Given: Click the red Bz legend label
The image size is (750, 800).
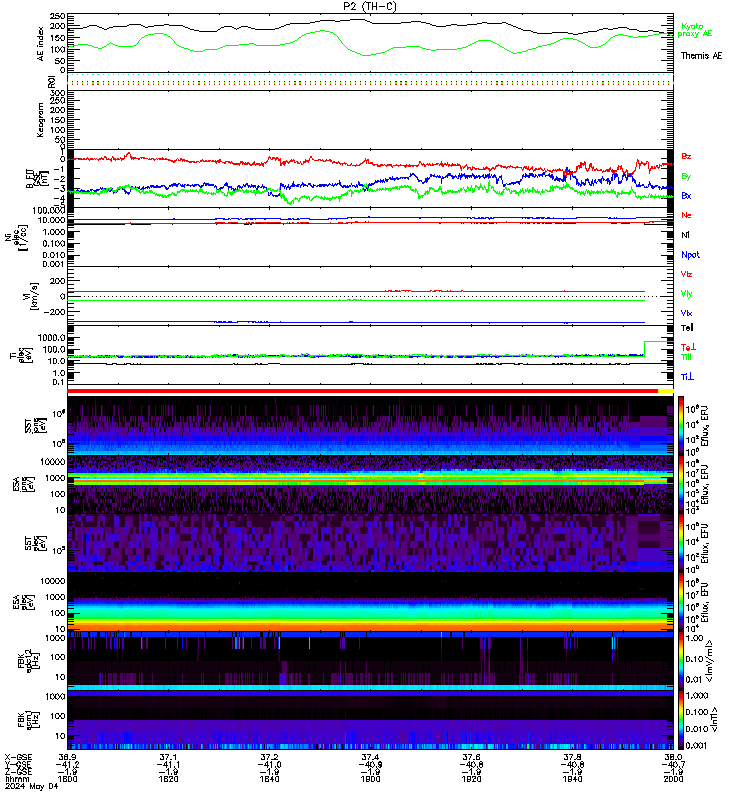Looking at the screenshot, I should point(686,156).
